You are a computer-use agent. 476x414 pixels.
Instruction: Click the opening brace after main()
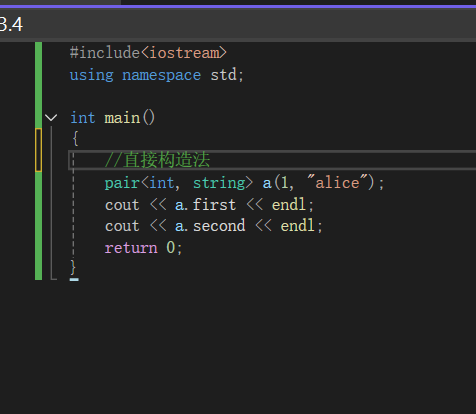pos(75,138)
